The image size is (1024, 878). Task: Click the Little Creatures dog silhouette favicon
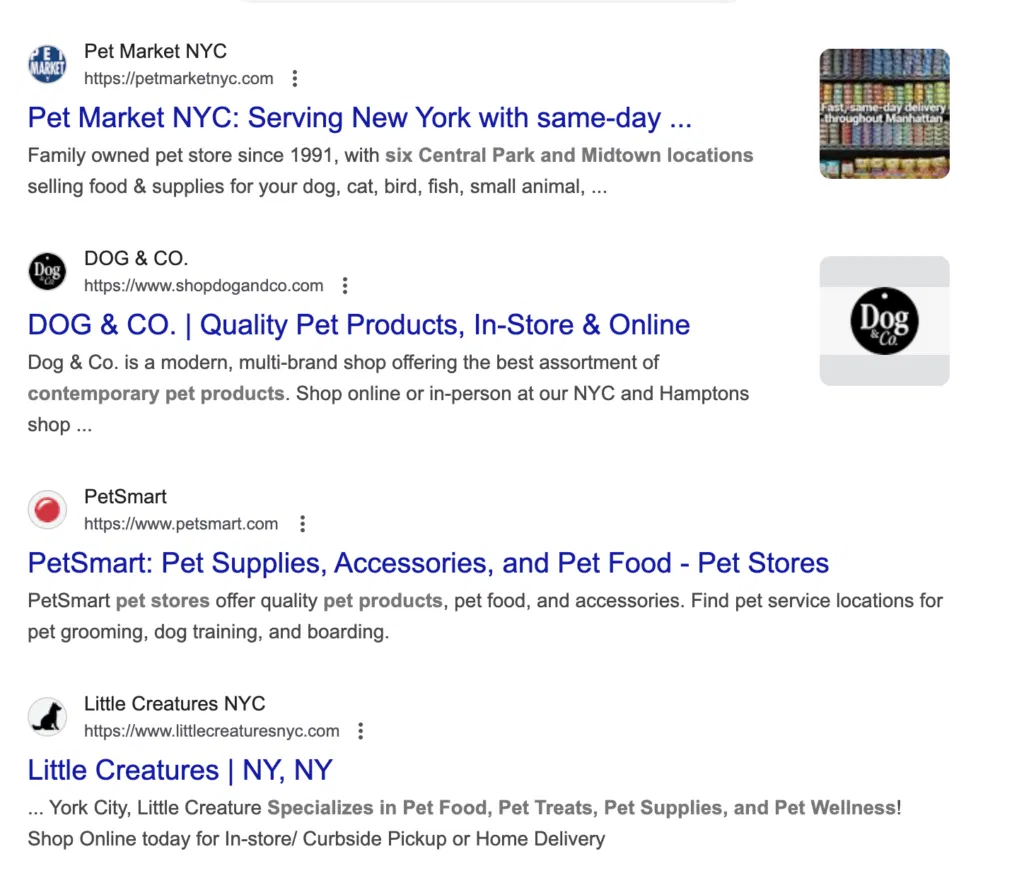(x=46, y=716)
